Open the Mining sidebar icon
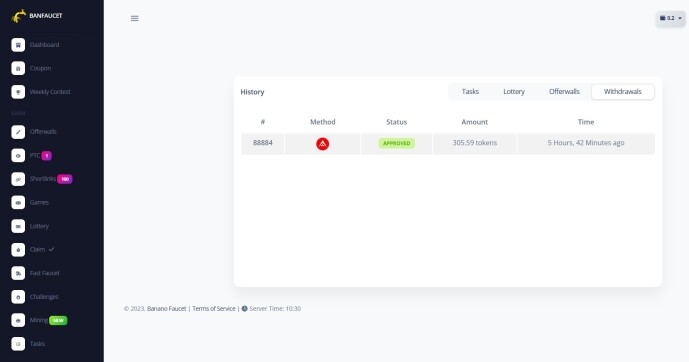Viewport: 689px width, 362px height. pyautogui.click(x=18, y=320)
